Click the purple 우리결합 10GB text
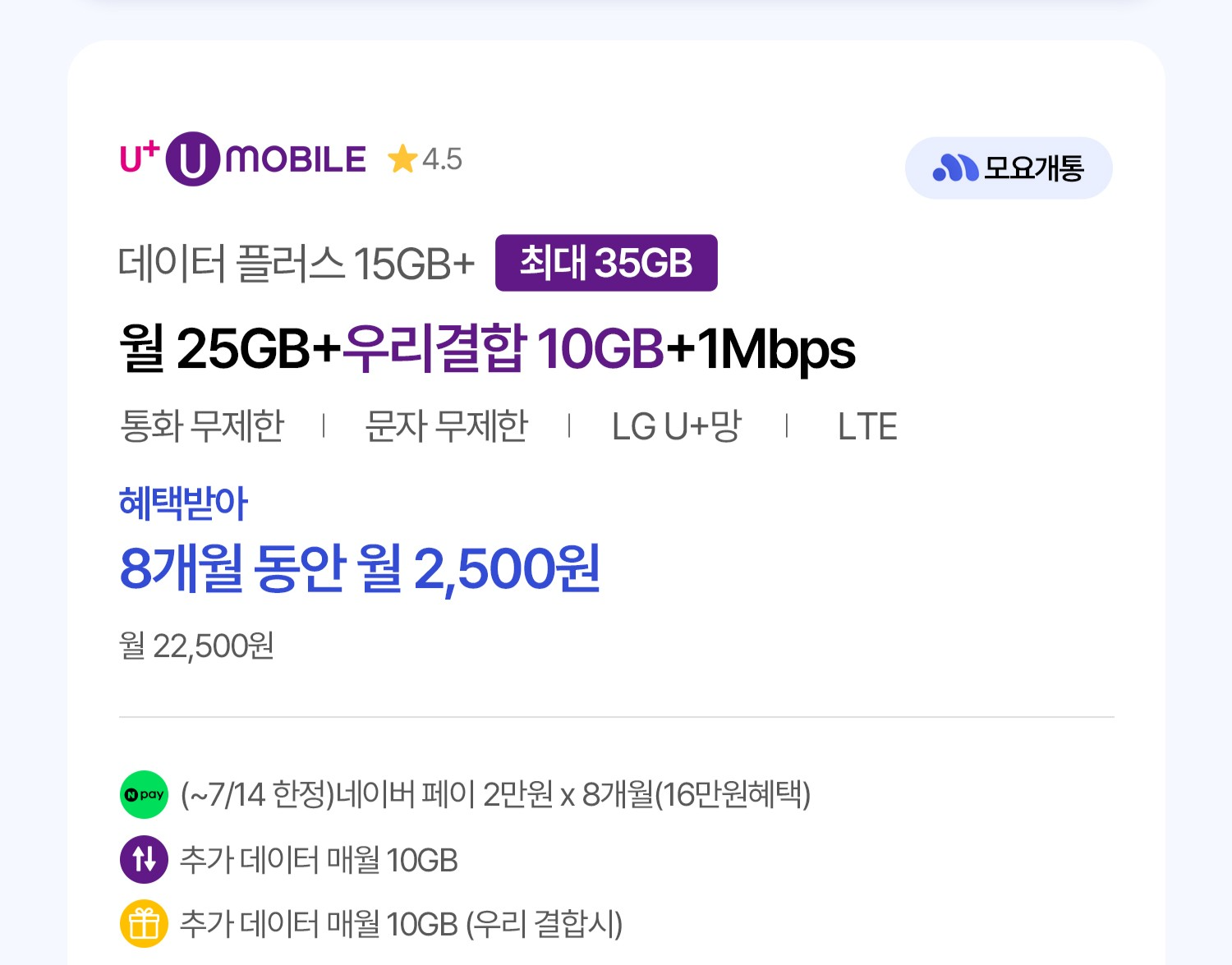This screenshot has height=965, width=1232. coord(503,348)
